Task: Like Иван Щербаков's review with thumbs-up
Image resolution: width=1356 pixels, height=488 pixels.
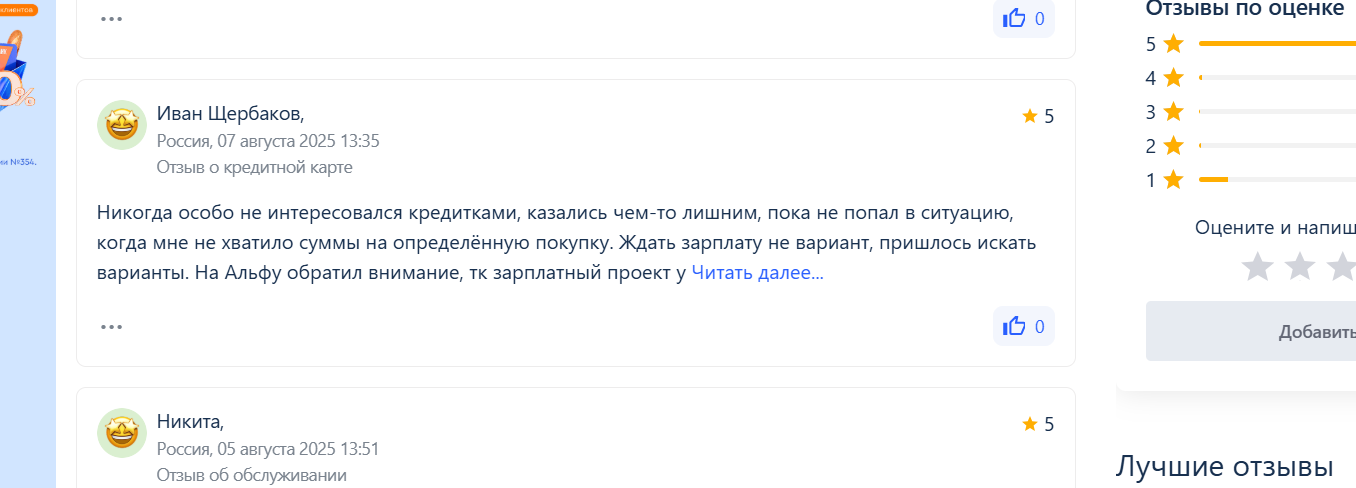Action: [1024, 326]
